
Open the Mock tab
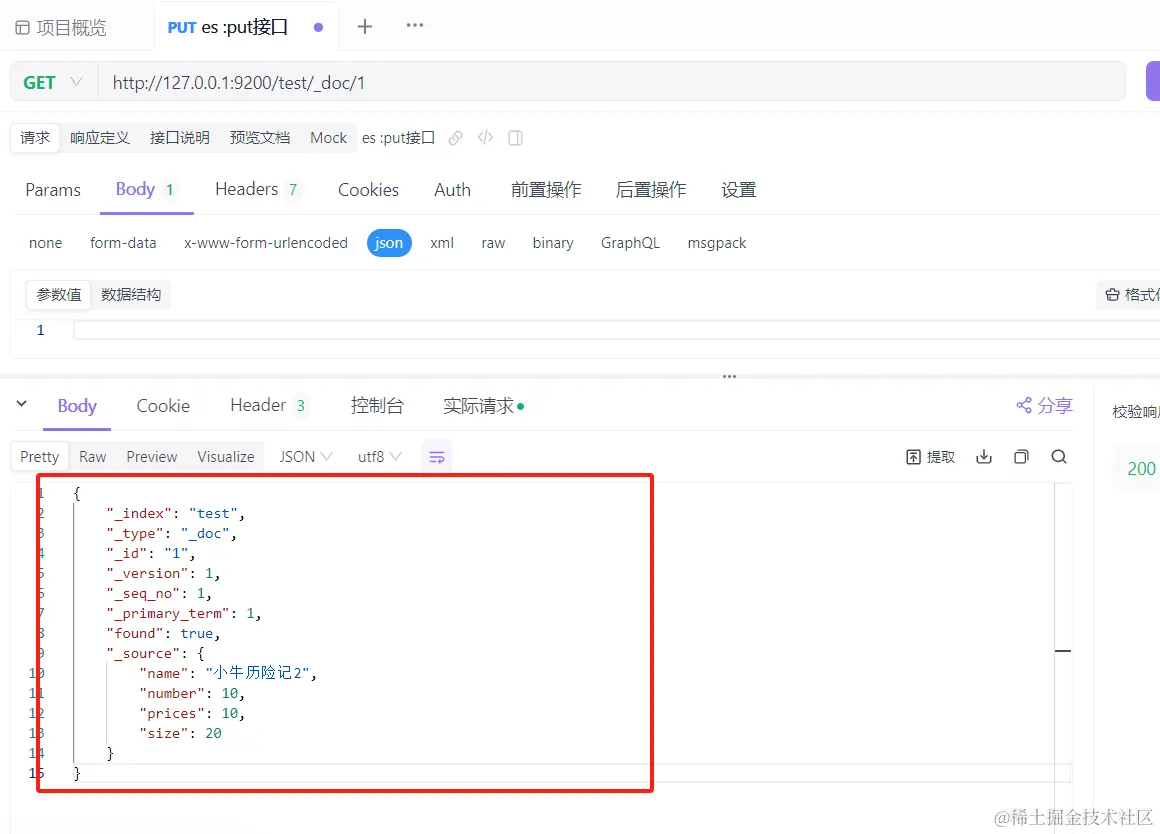pos(328,138)
